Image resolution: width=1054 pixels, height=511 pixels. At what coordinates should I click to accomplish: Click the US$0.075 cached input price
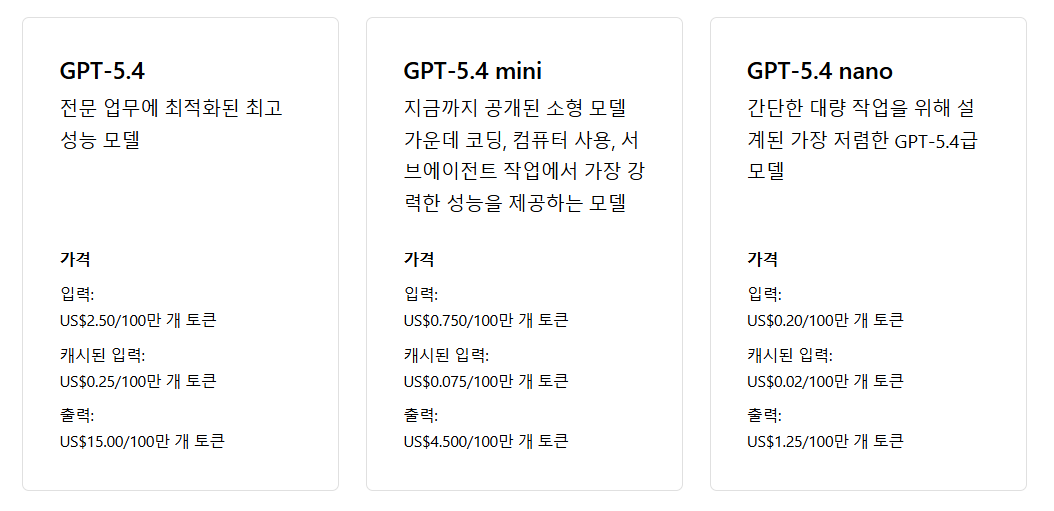tap(486, 381)
